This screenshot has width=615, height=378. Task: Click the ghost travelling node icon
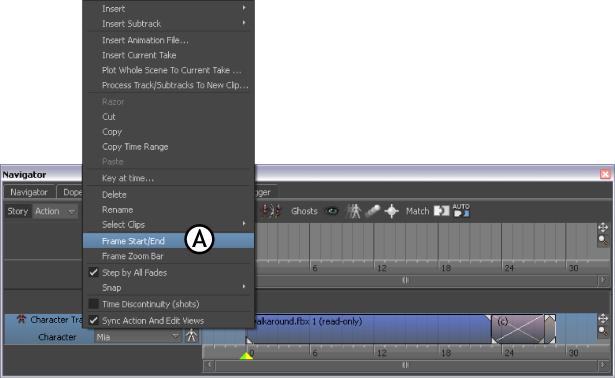click(372, 211)
